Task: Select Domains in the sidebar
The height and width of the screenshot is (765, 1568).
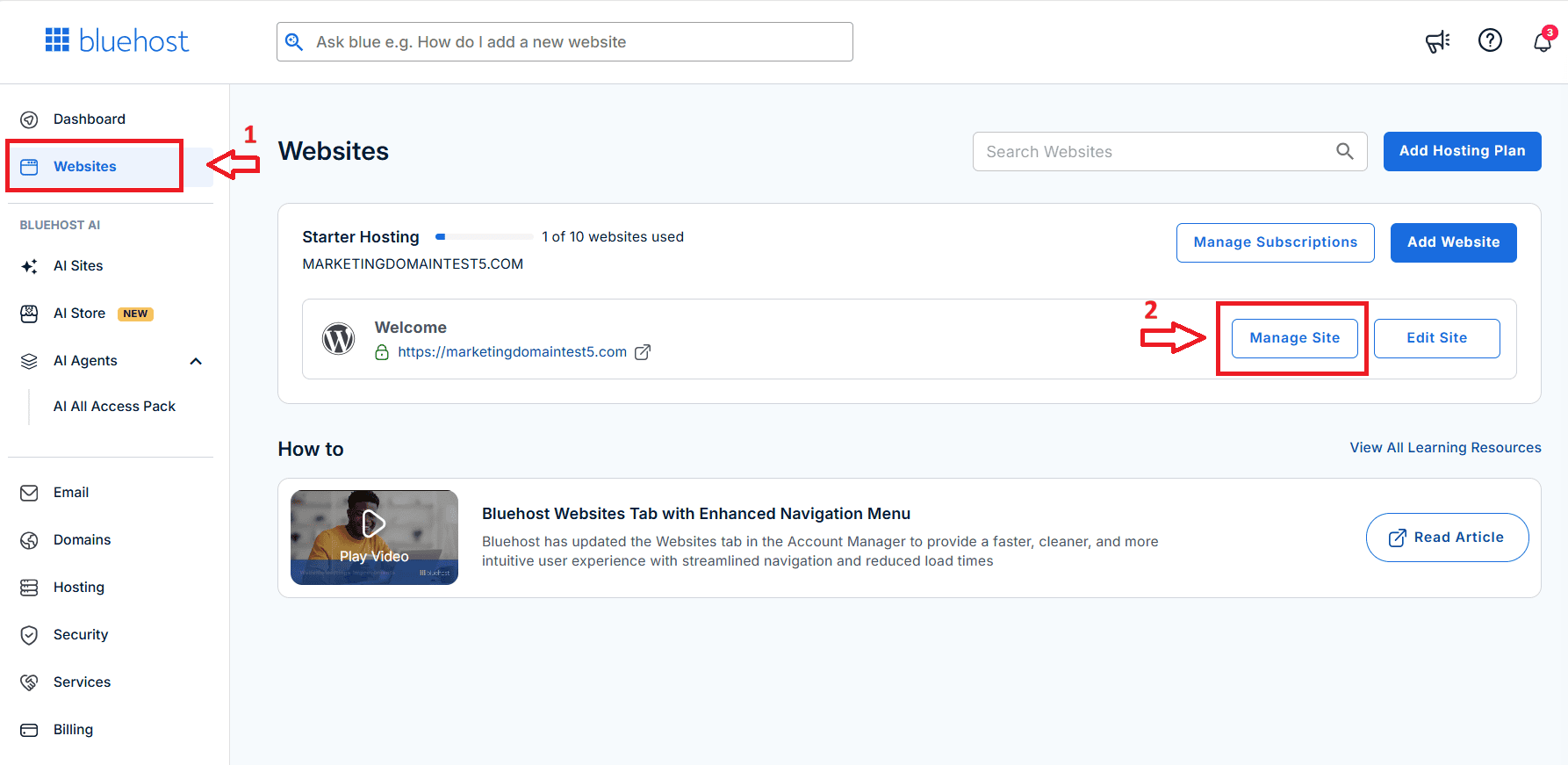Action: [x=83, y=540]
